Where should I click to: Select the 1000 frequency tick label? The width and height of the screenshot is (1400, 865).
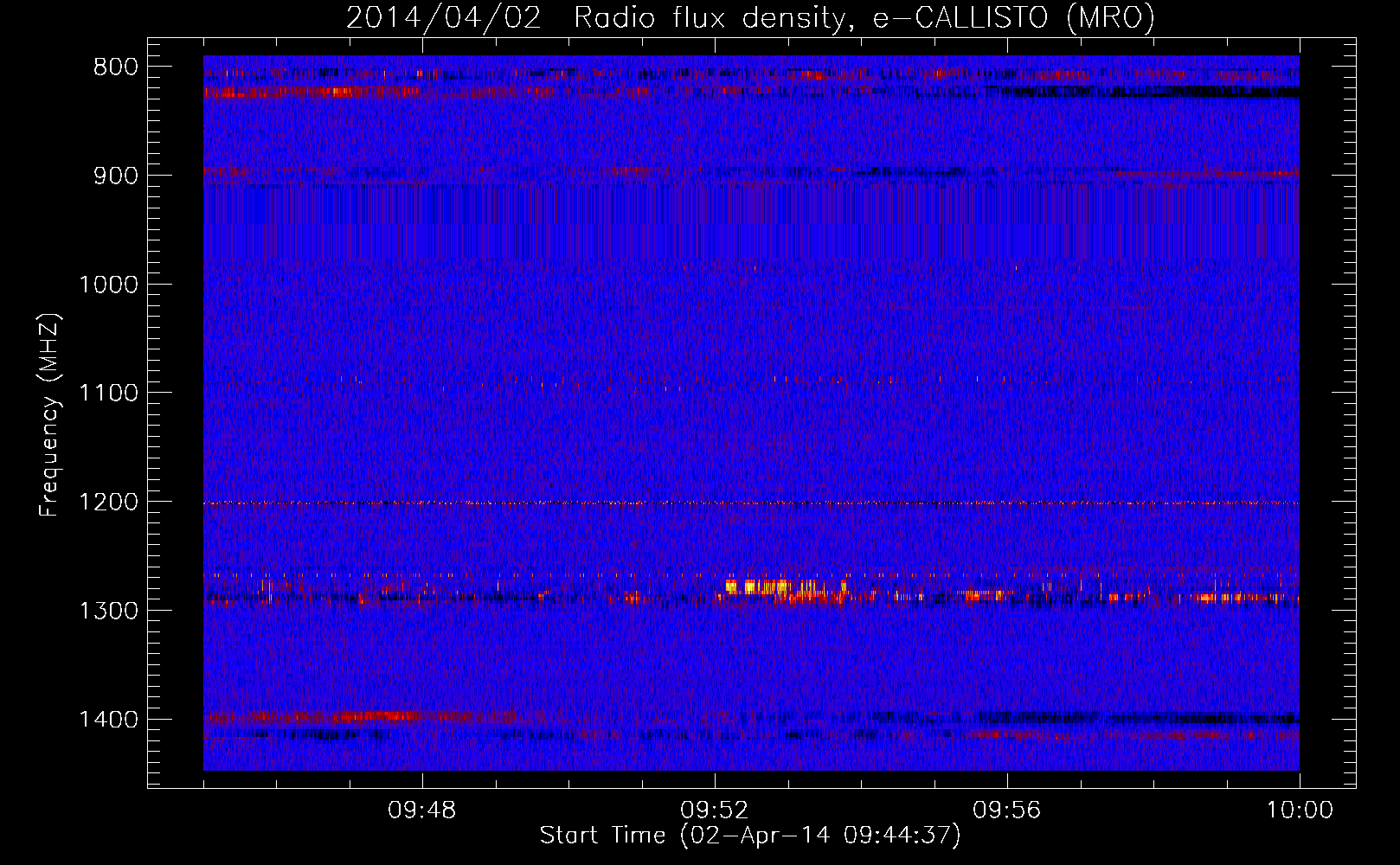point(109,285)
